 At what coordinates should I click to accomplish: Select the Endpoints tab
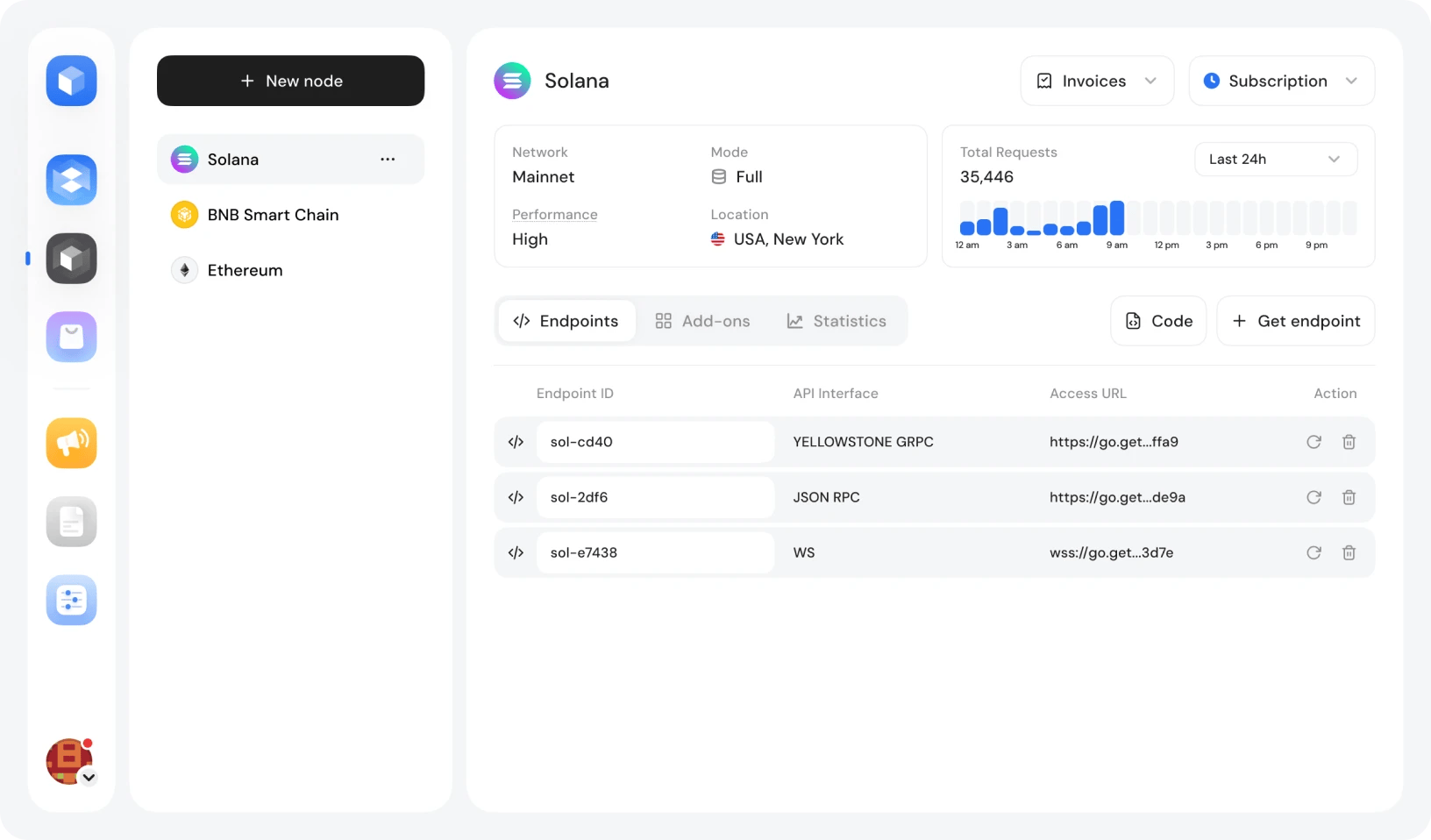point(566,321)
